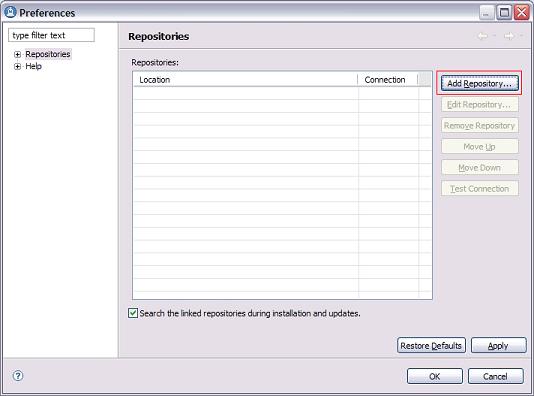
Task: Sort by the Location column header
Action: click(245, 80)
